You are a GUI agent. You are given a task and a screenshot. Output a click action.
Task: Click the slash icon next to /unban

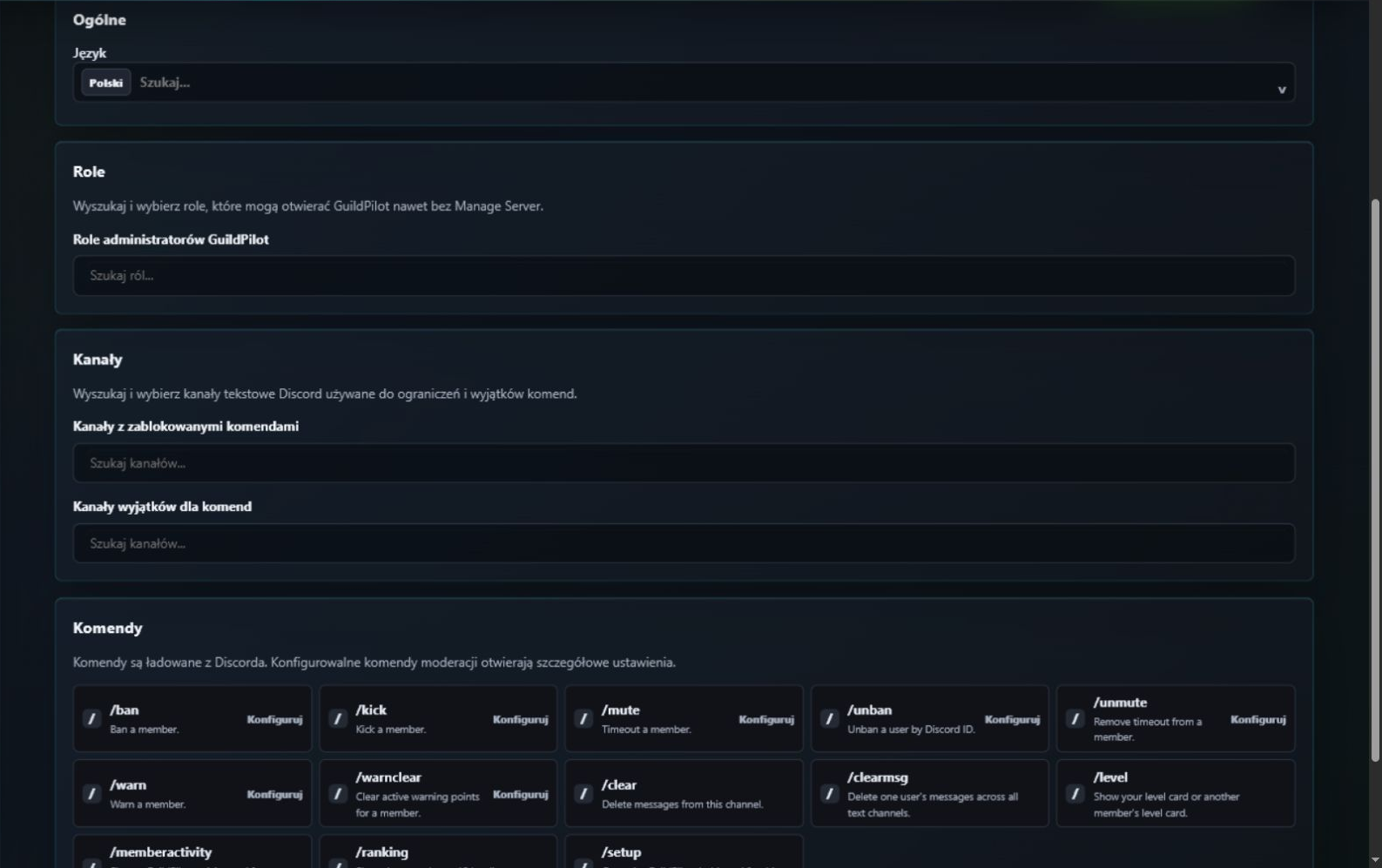(829, 719)
